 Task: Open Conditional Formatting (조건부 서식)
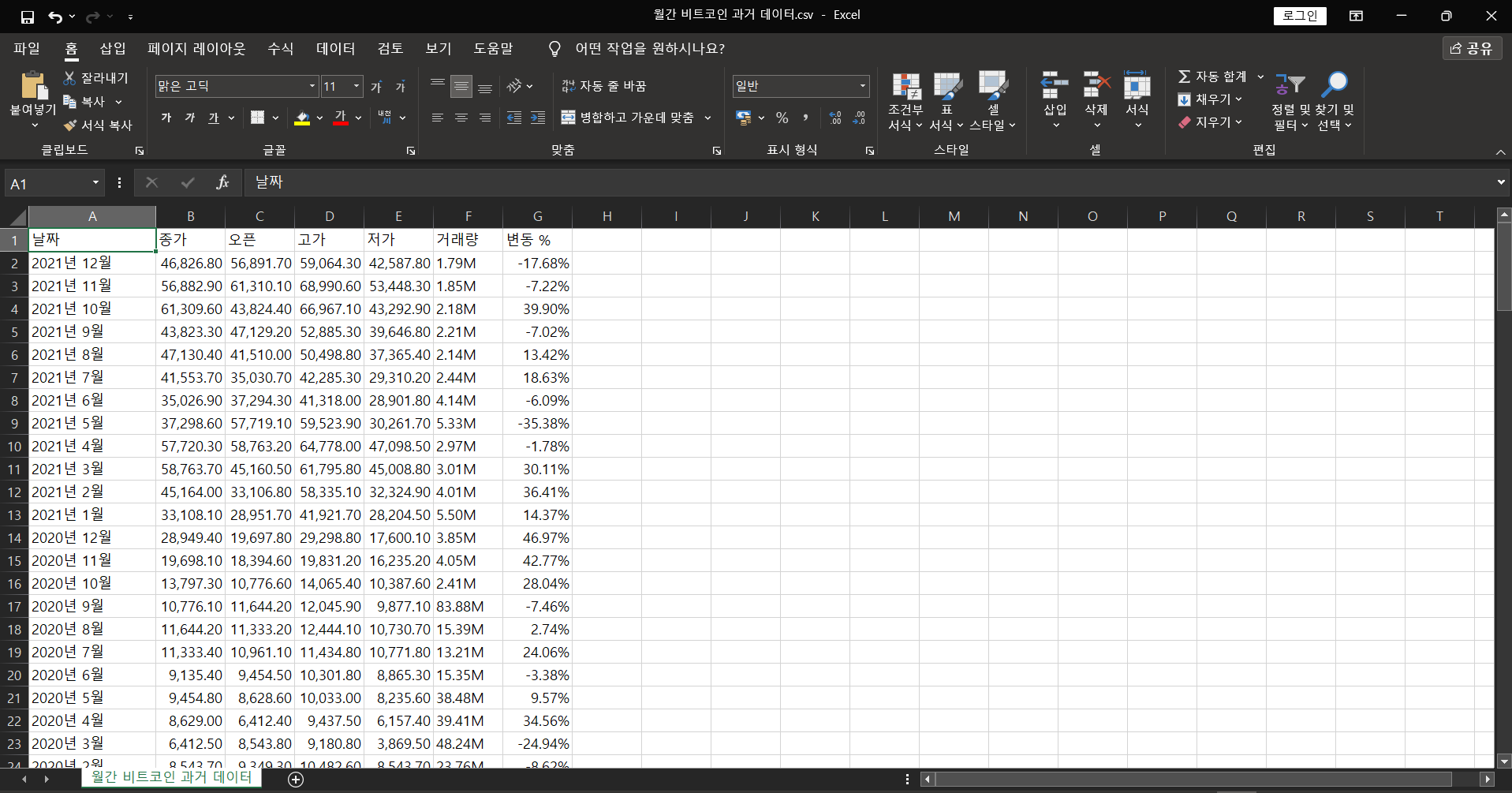pos(905,101)
